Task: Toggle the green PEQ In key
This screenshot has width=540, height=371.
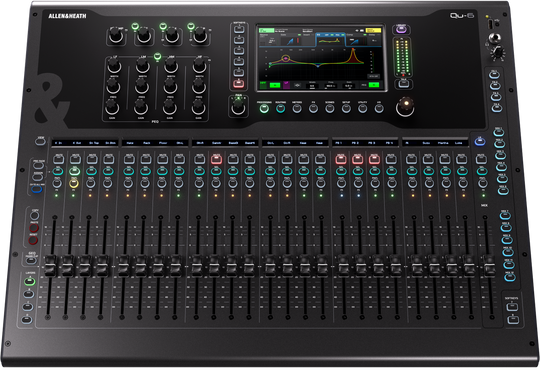Action: click(x=157, y=56)
